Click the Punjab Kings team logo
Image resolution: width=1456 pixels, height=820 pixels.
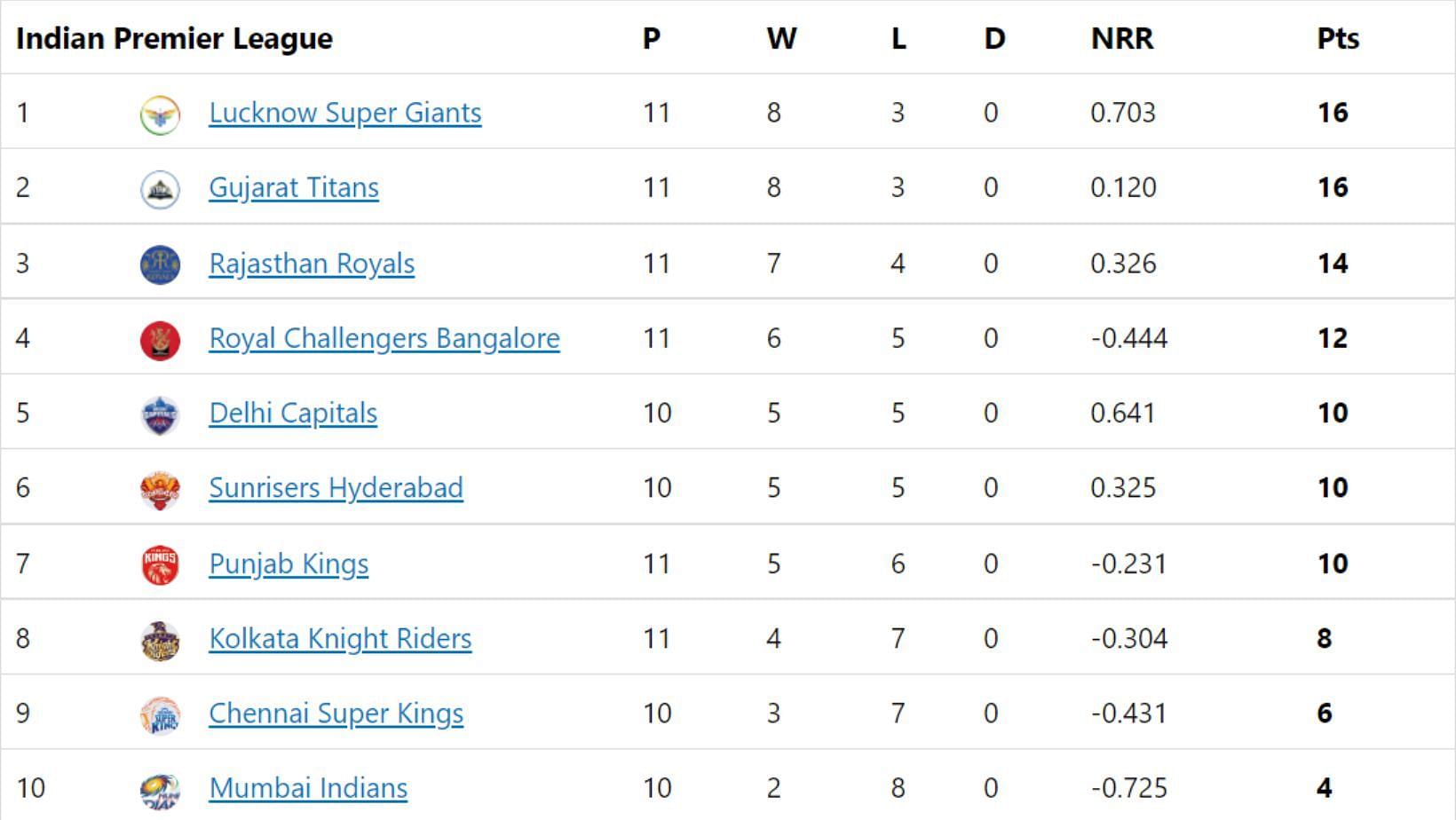pyautogui.click(x=160, y=564)
